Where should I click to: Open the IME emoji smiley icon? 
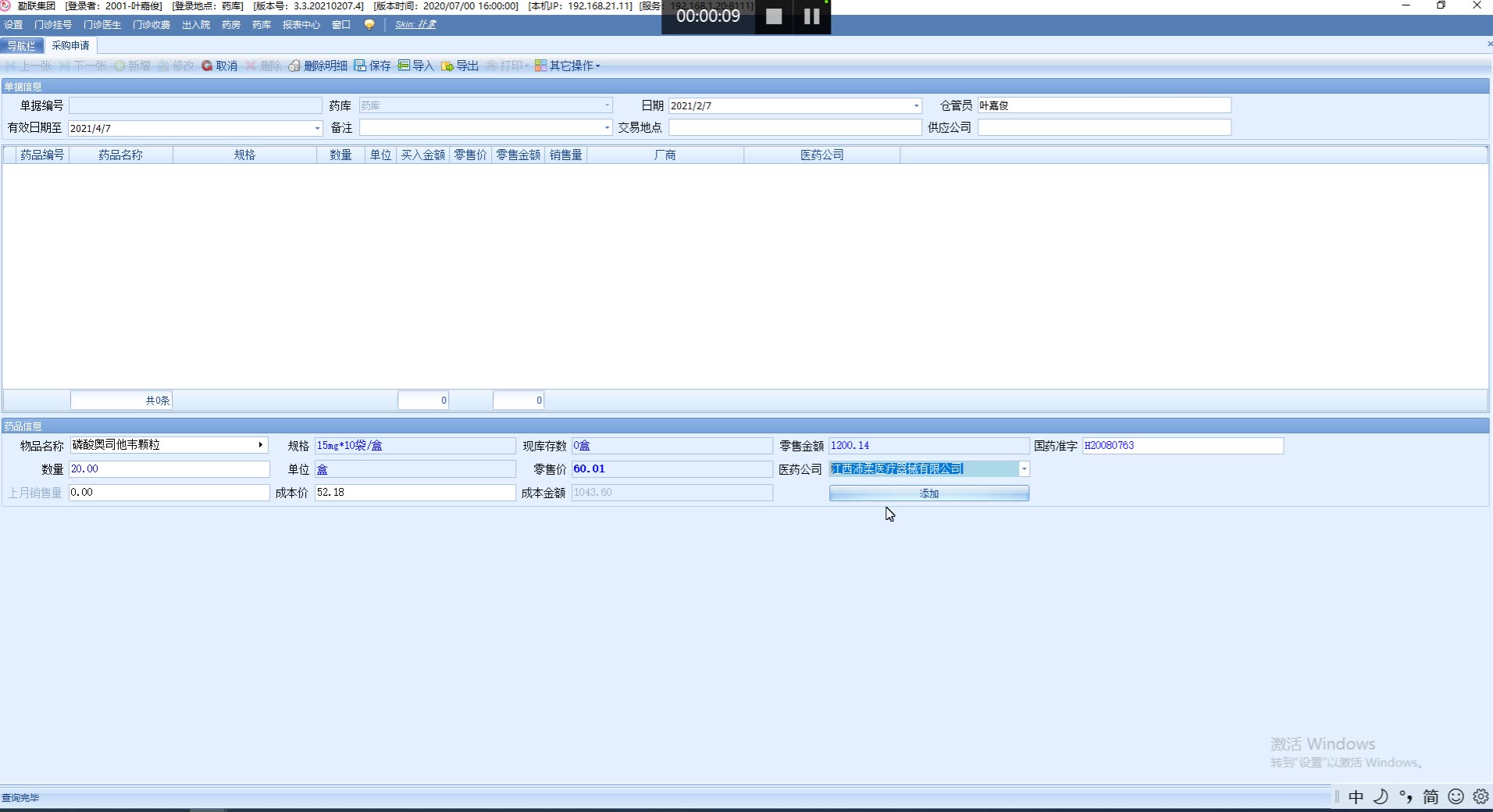[x=1456, y=796]
